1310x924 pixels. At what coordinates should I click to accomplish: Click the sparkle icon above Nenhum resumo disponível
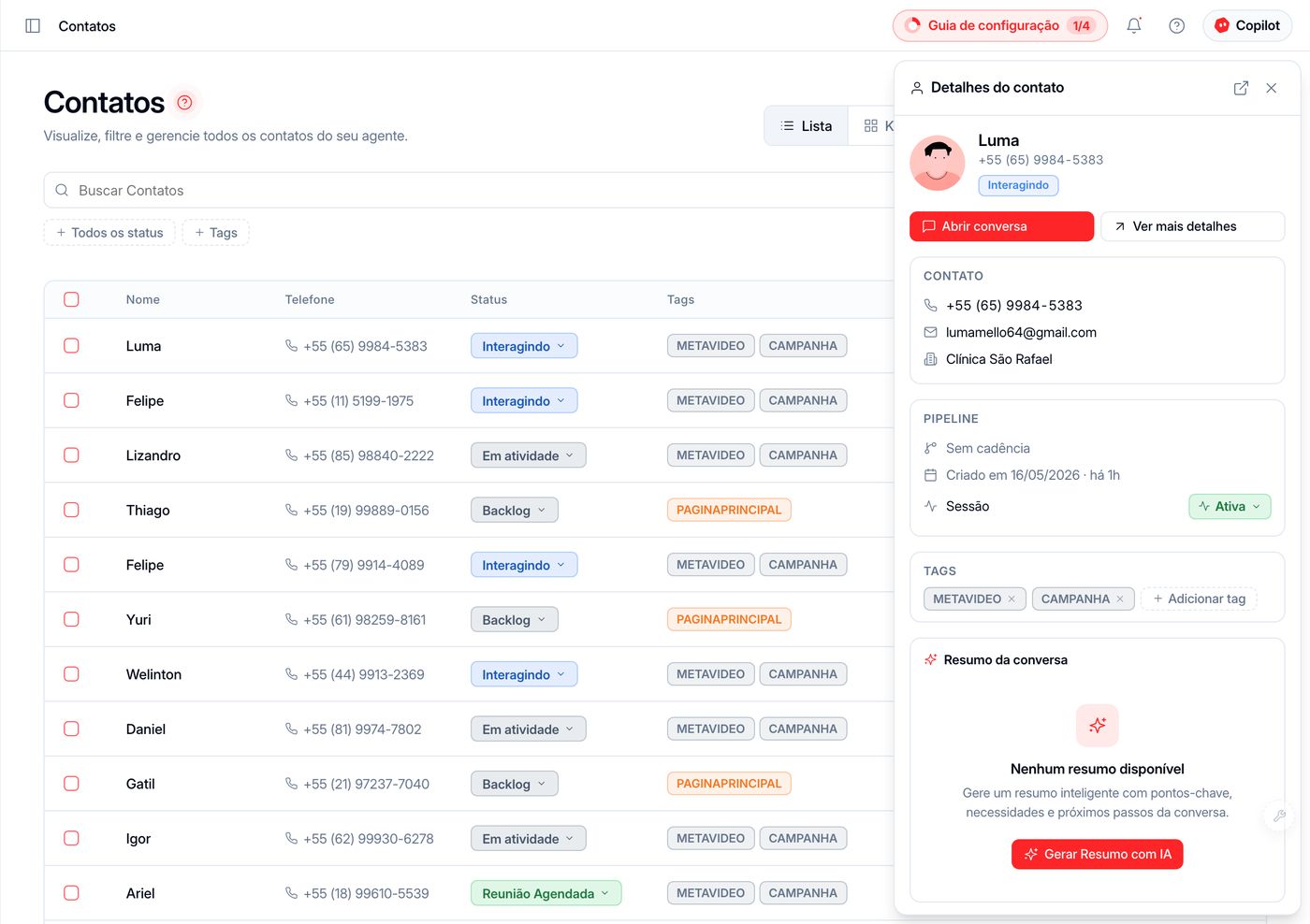(x=1098, y=726)
